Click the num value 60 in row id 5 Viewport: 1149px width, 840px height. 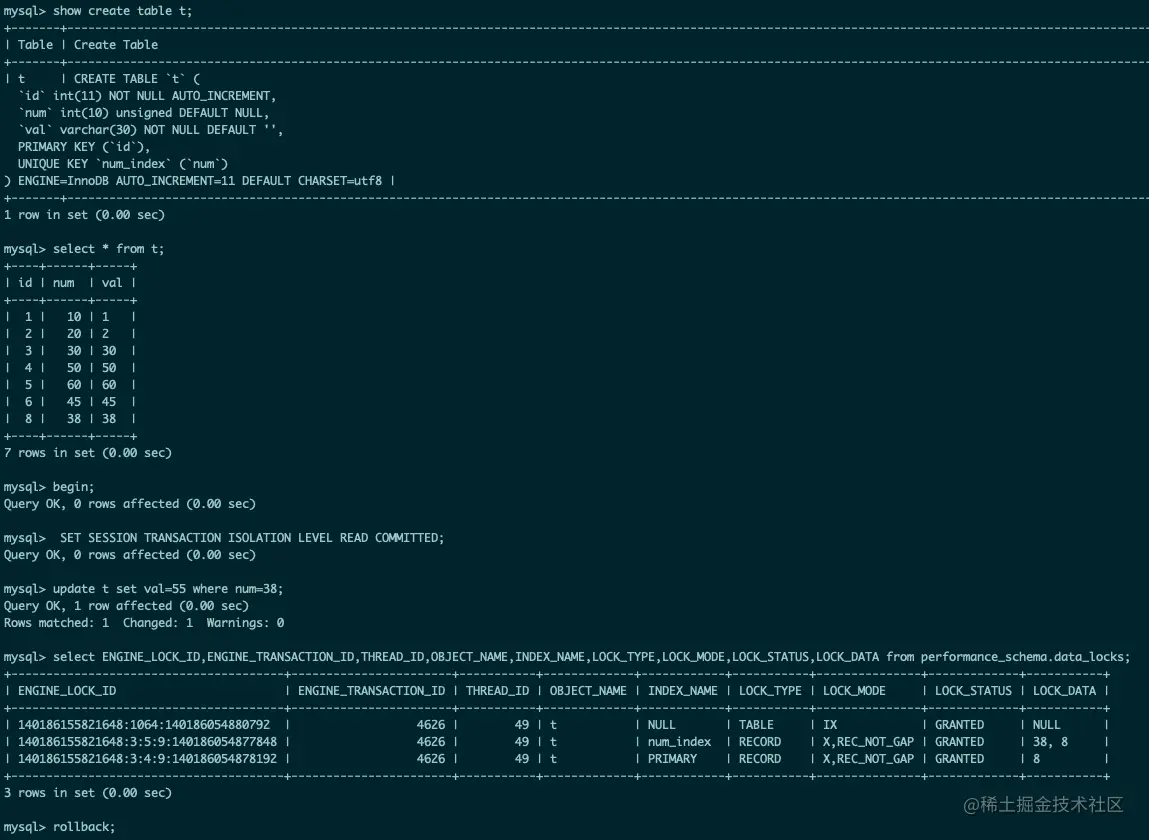74,385
